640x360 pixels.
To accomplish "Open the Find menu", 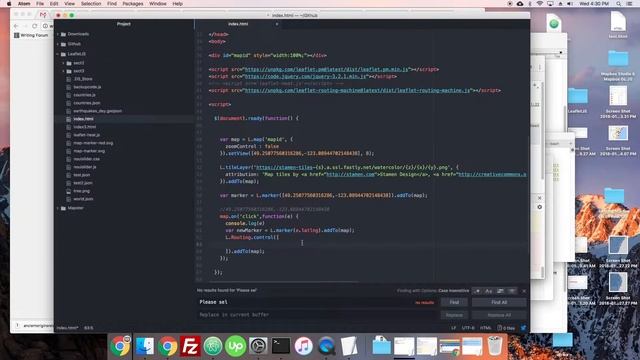I will tap(112, 4).
